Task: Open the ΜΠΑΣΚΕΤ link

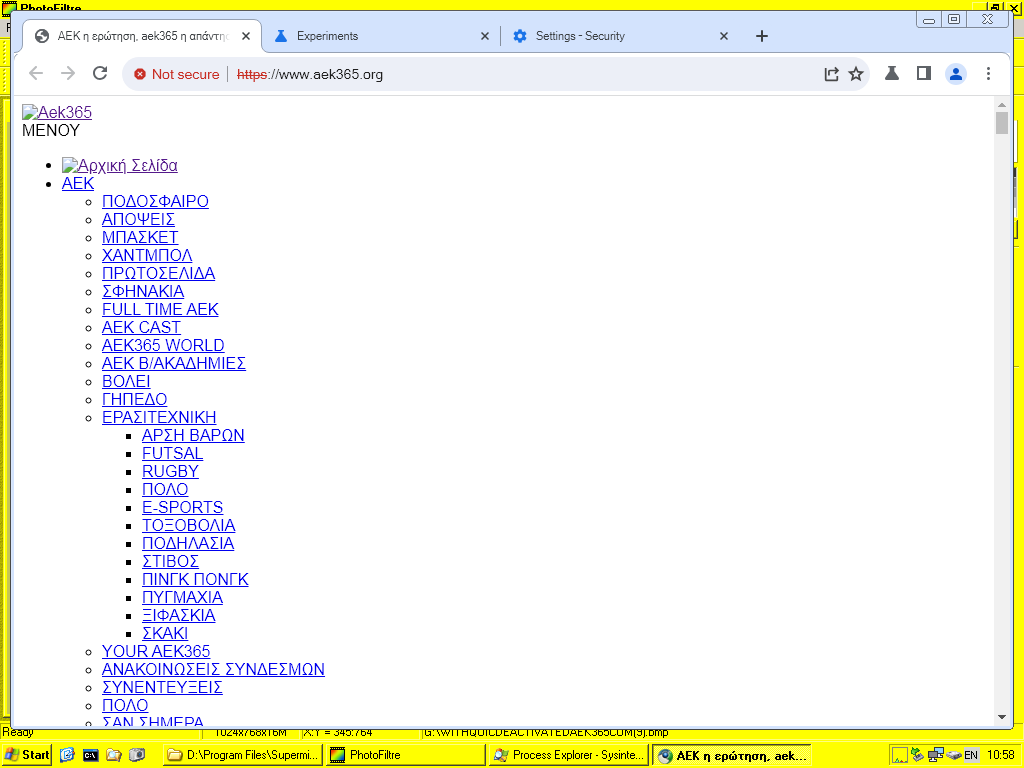Action: (x=140, y=237)
